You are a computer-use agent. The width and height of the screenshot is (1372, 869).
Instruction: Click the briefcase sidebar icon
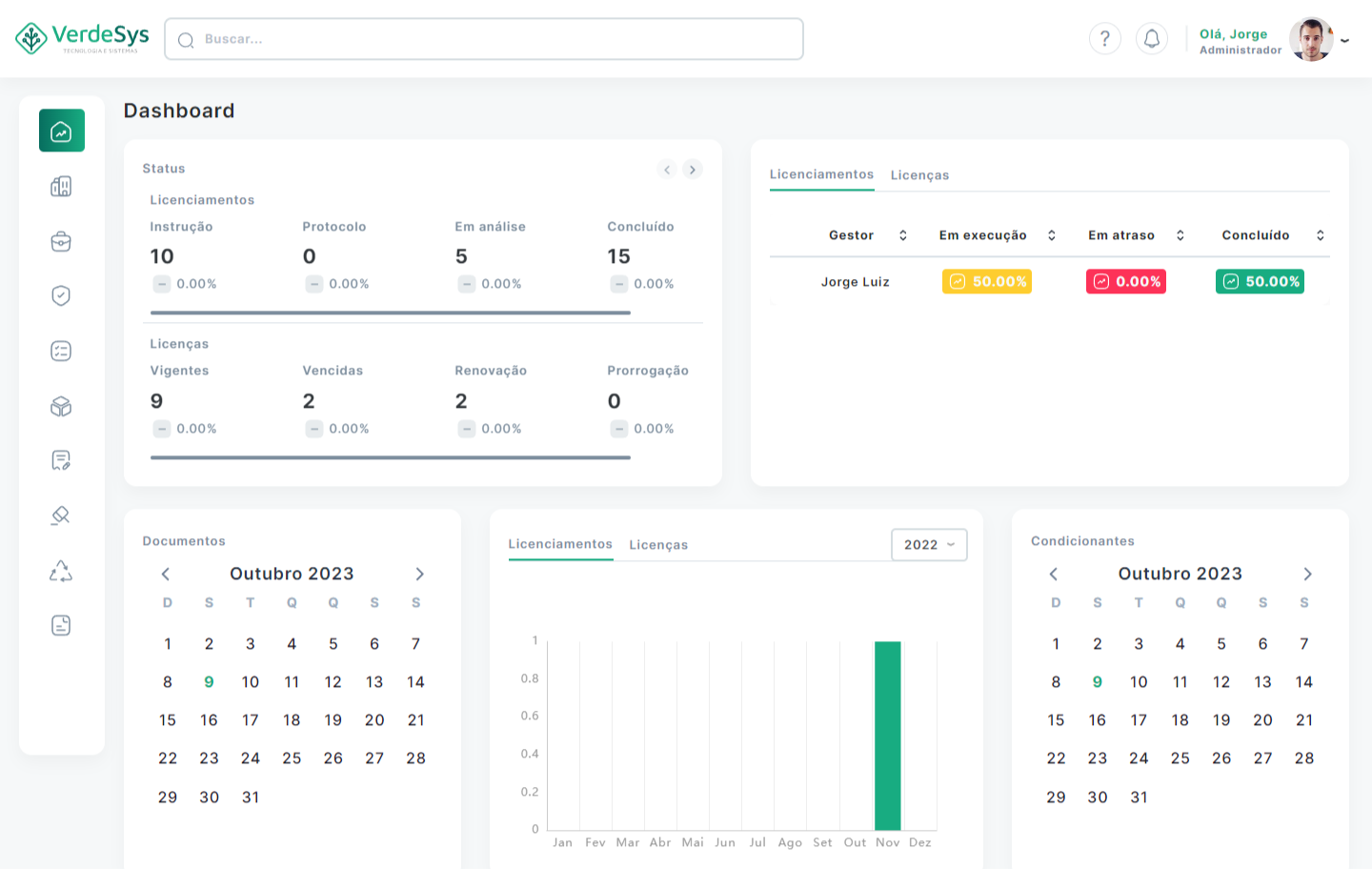(61, 241)
